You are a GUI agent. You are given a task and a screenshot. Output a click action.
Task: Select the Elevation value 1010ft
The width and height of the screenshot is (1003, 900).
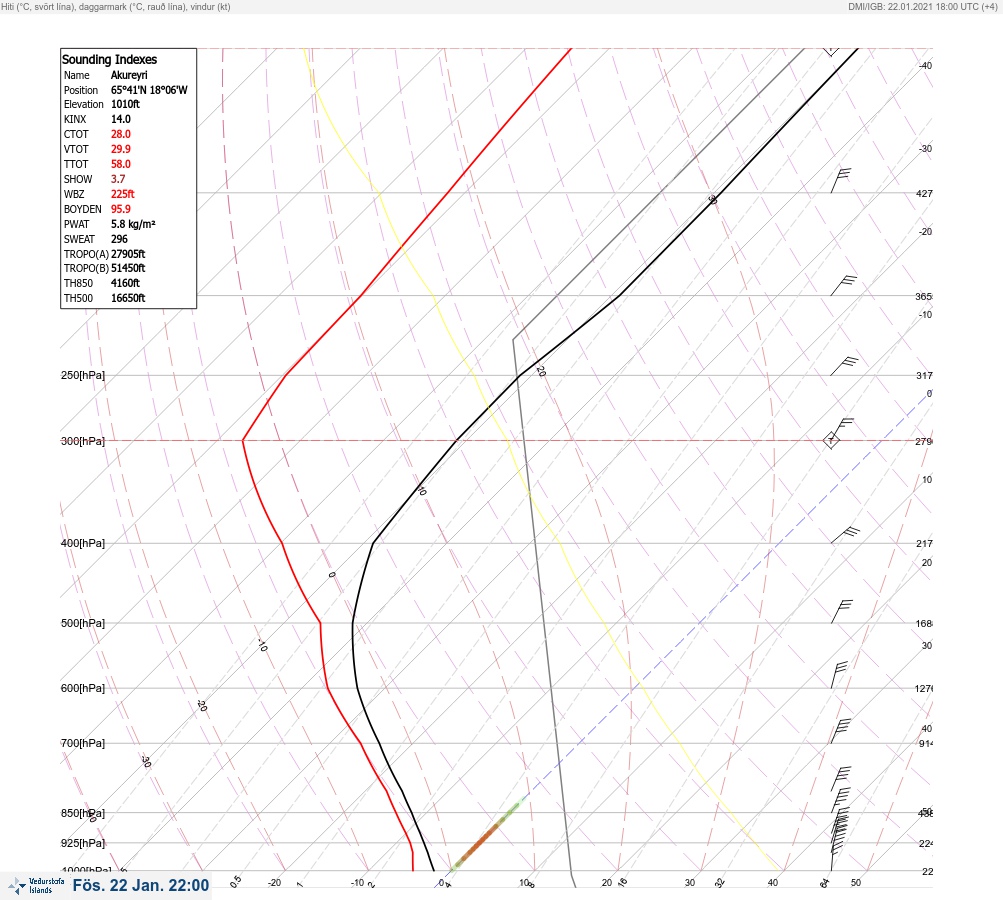point(125,104)
